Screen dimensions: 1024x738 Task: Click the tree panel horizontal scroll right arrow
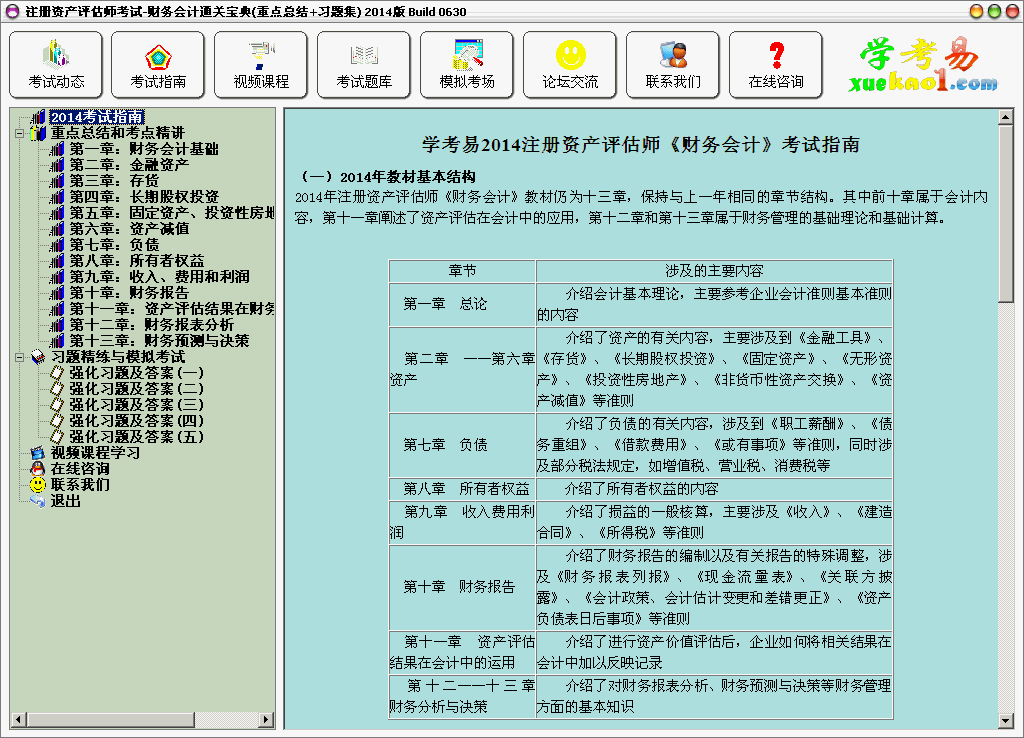point(267,720)
